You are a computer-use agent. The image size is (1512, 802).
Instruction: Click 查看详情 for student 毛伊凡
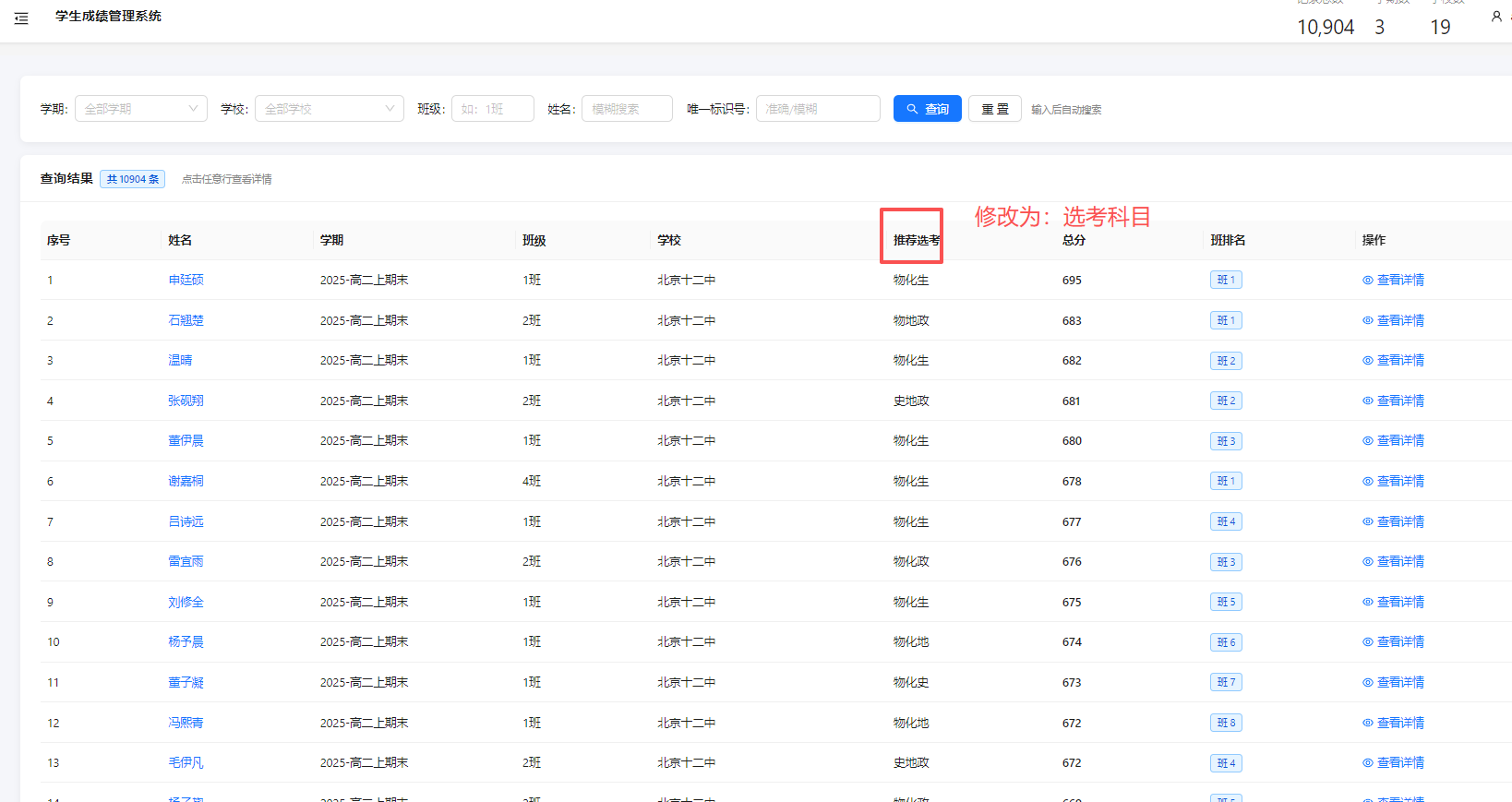1399,763
